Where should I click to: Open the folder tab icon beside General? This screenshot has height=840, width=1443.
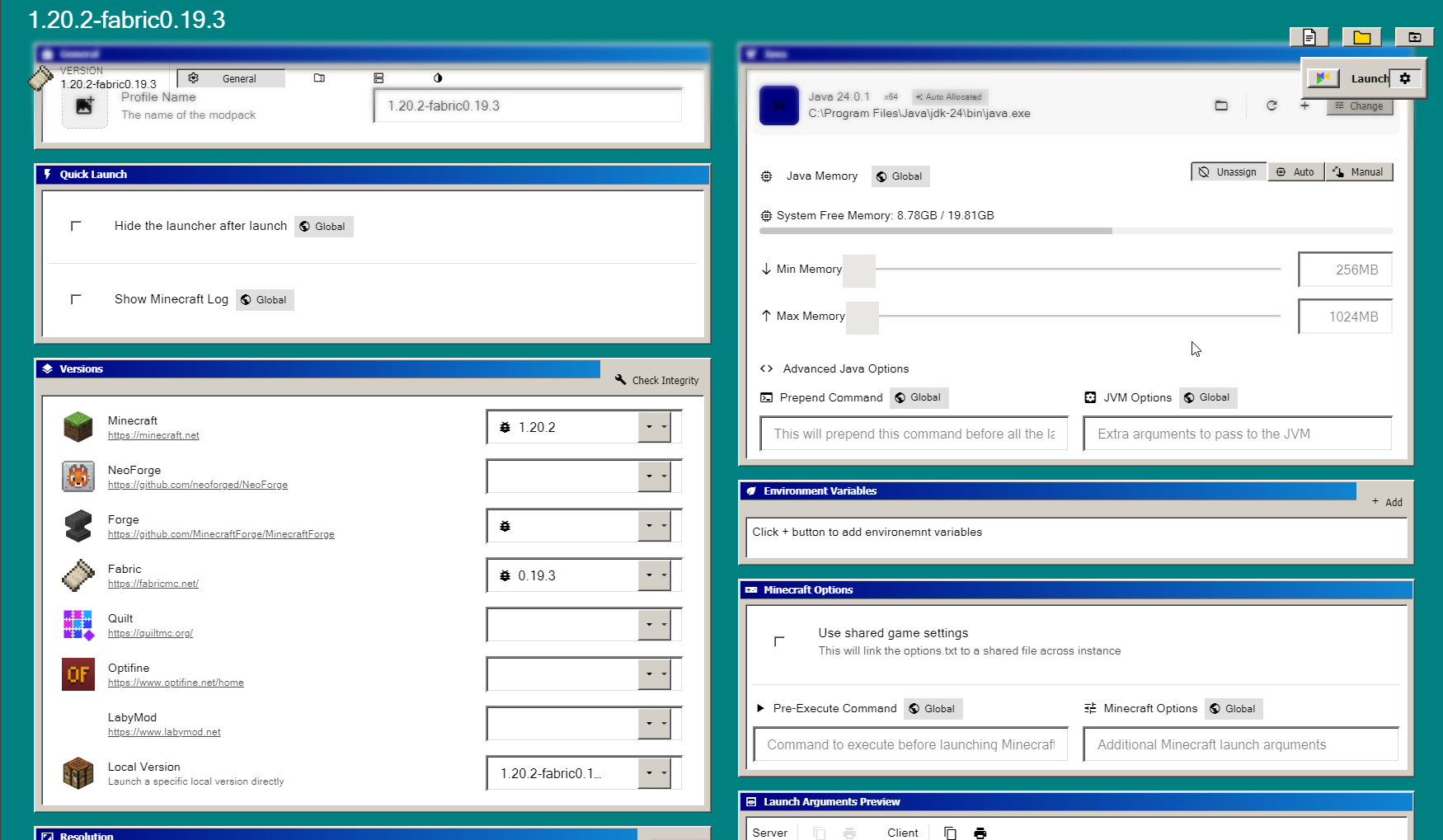tap(319, 78)
